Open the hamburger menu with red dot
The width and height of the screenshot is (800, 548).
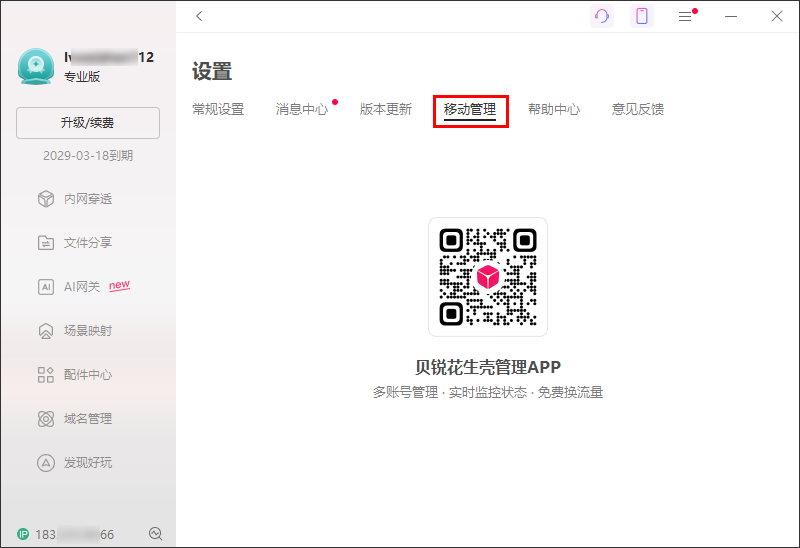point(685,16)
